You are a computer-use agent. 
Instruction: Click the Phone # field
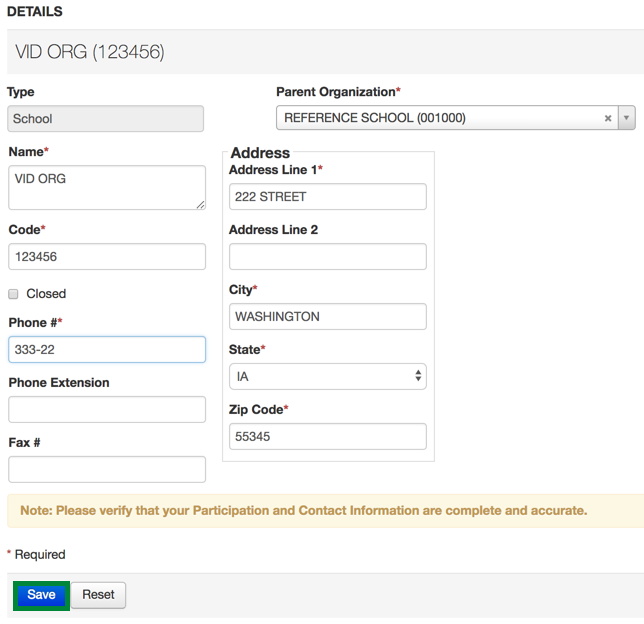click(x=106, y=349)
